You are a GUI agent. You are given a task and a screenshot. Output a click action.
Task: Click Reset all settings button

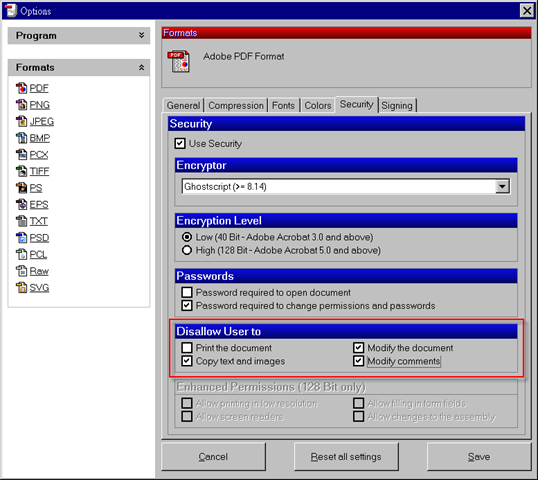pyautogui.click(x=346, y=457)
